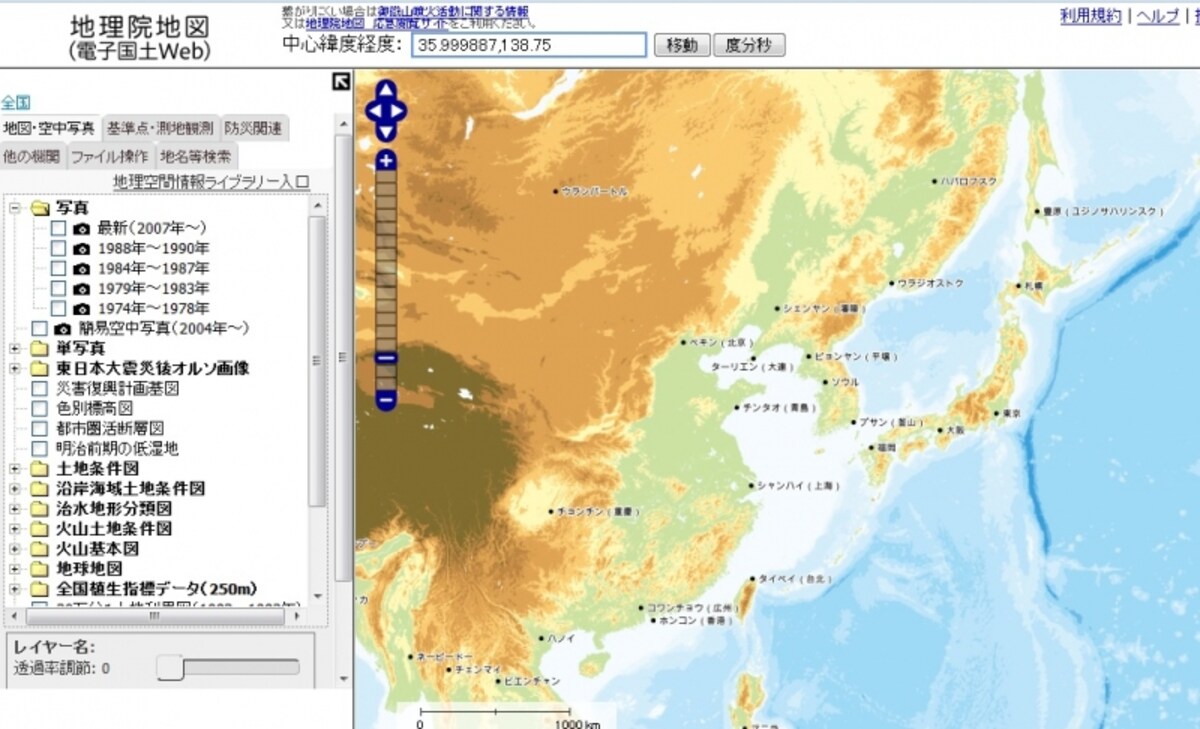Click the center latitude/longitude input field
1200x729 pixels.
tap(528, 45)
